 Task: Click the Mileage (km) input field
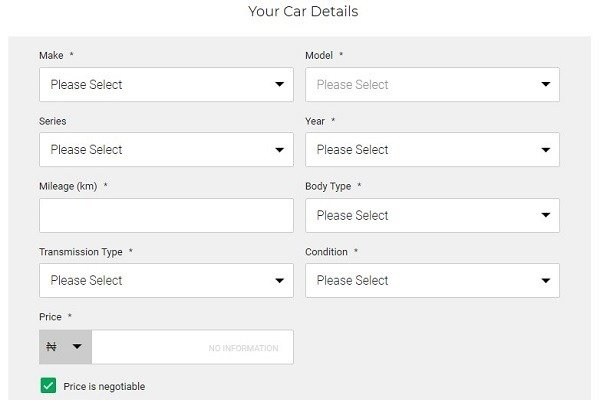(x=166, y=216)
